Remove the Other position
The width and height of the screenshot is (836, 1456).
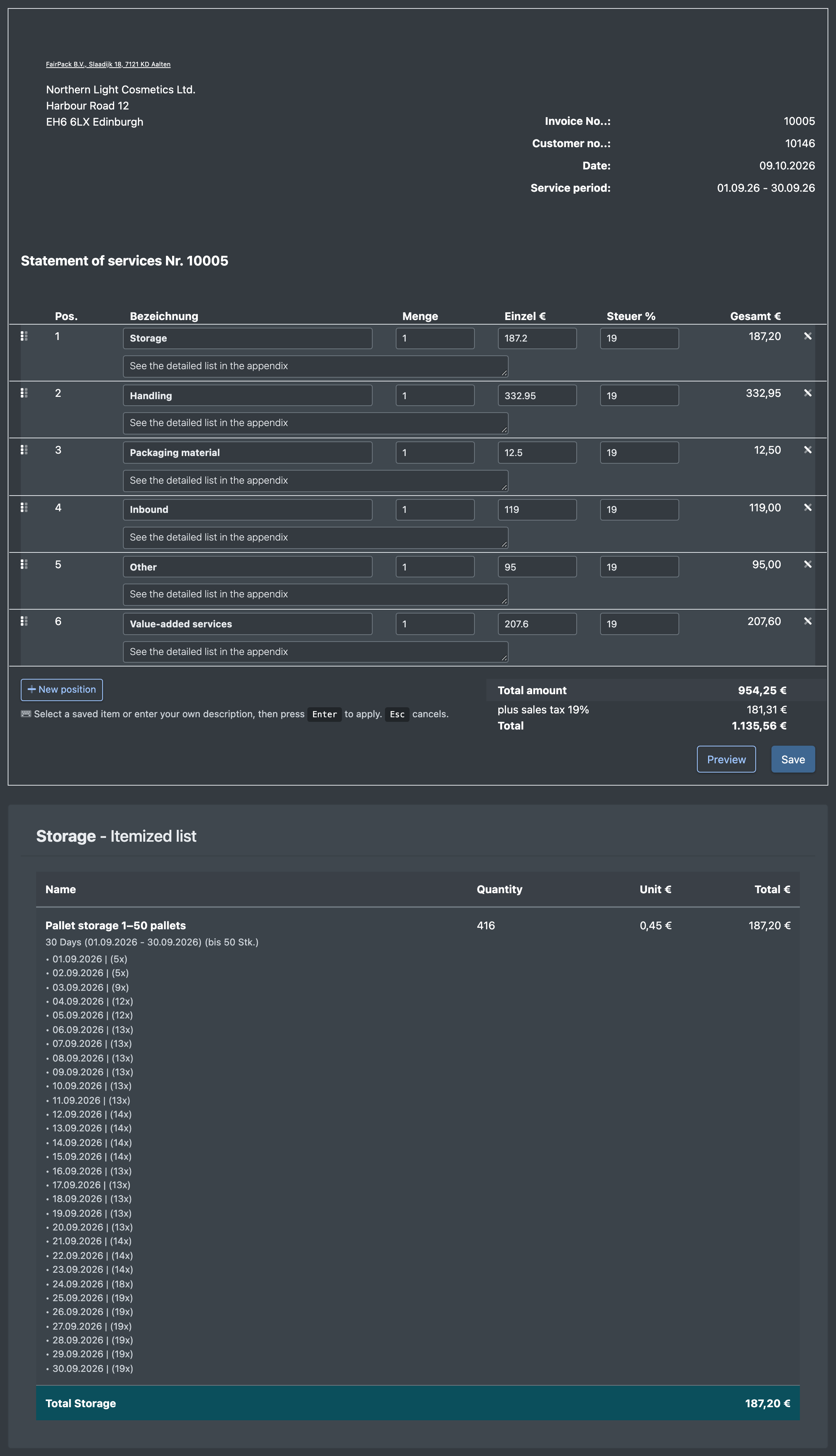click(x=807, y=564)
